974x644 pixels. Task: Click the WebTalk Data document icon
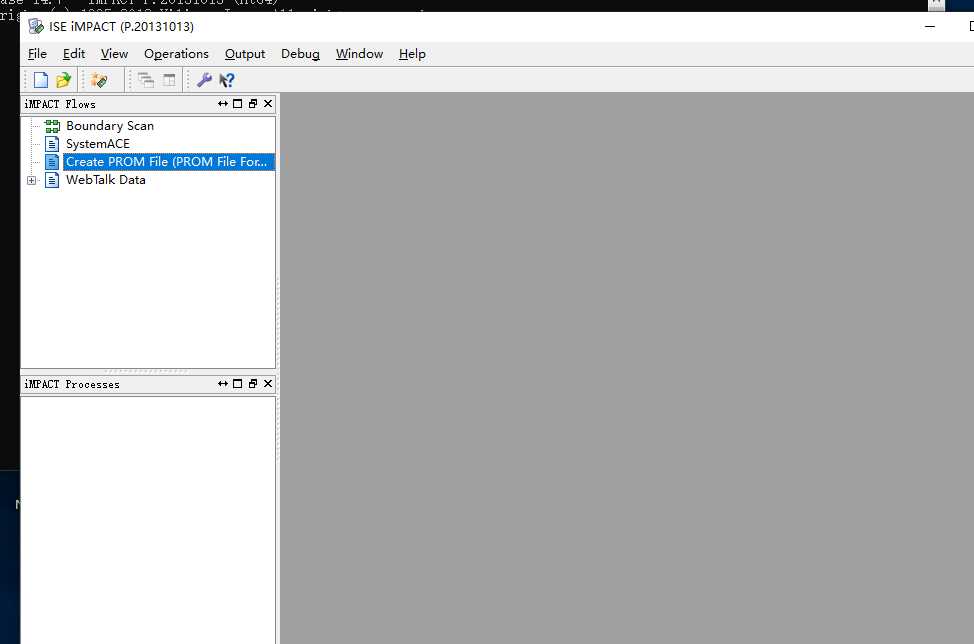52,180
